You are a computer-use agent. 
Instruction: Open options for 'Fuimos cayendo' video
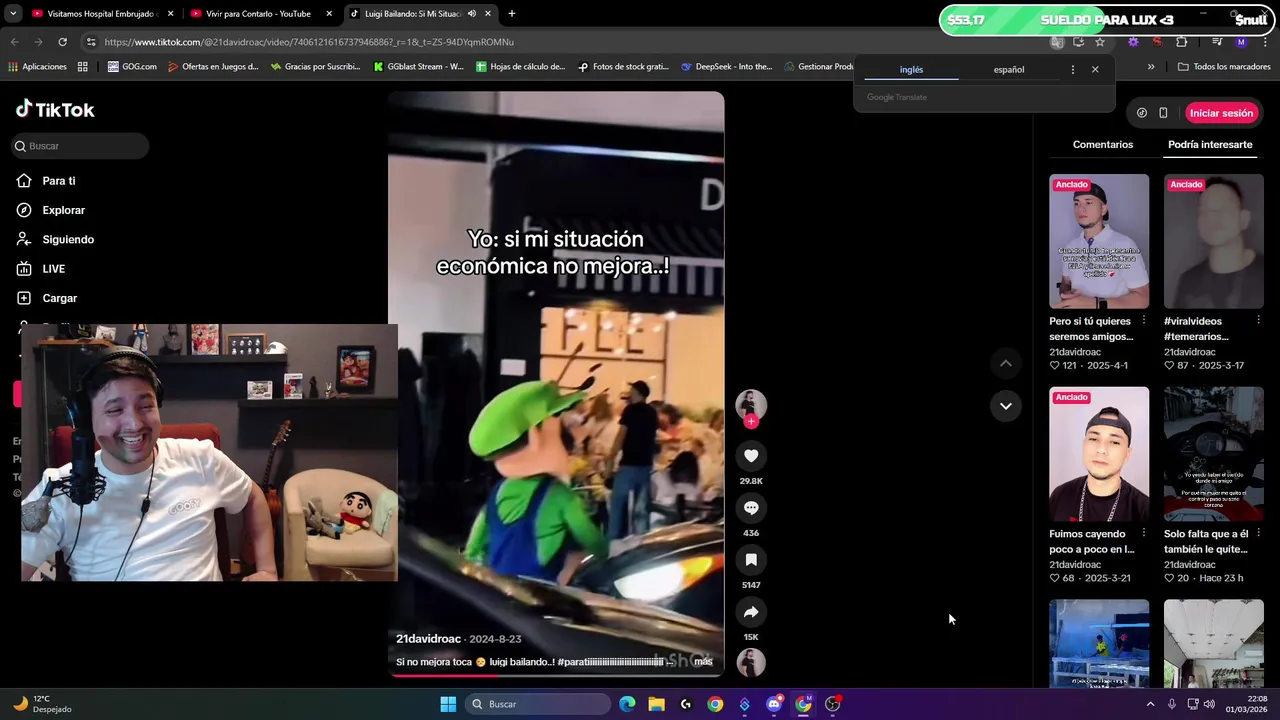[x=1143, y=534]
